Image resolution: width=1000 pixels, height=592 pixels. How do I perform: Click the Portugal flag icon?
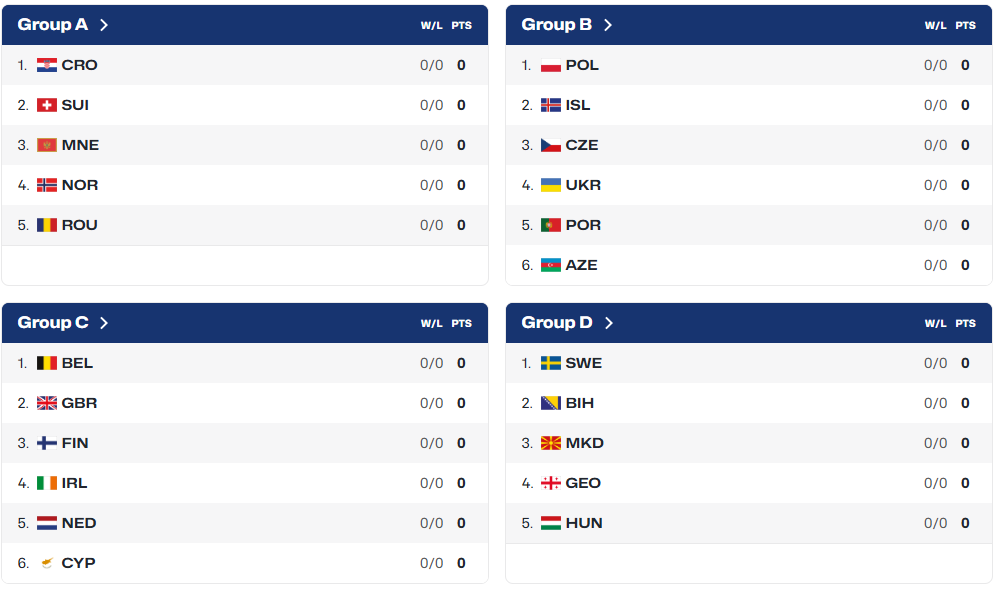click(550, 225)
